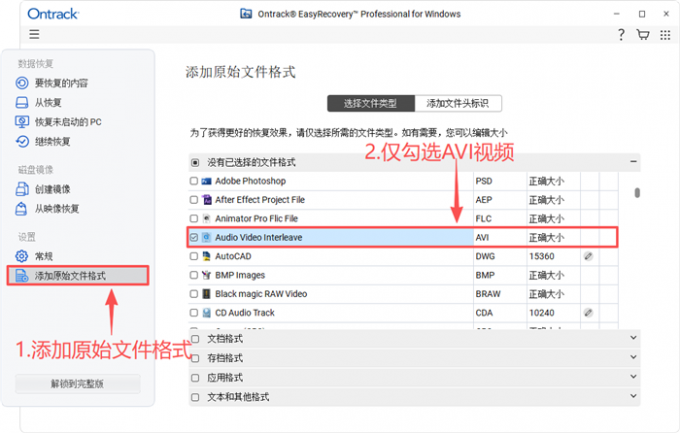680x433 pixels.
Task: Open 从恢复 in the sidebar
Action: click(x=48, y=102)
